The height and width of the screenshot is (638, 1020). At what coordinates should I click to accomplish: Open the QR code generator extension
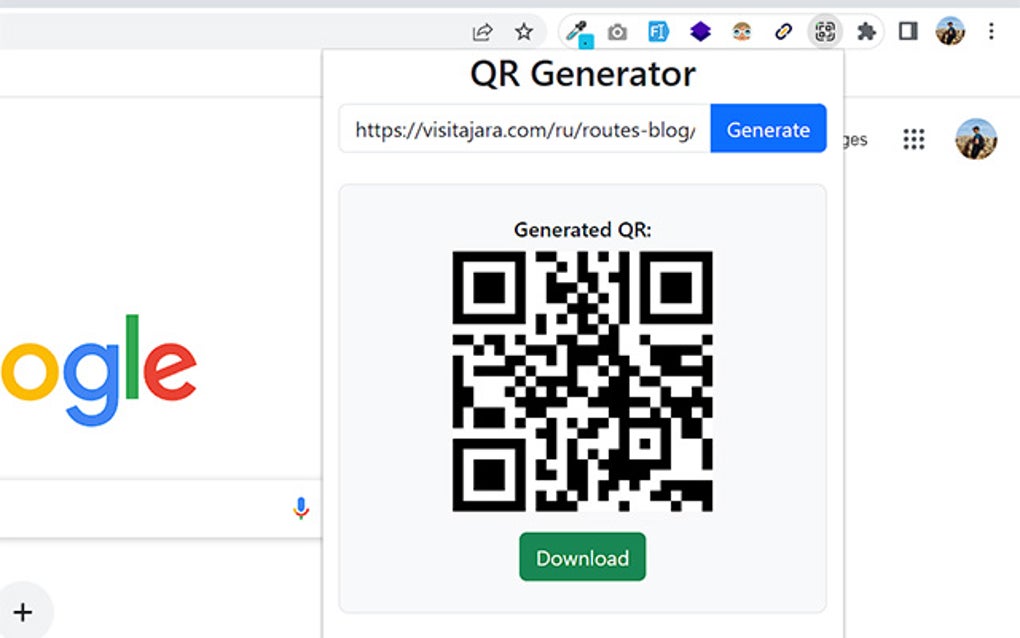824,31
